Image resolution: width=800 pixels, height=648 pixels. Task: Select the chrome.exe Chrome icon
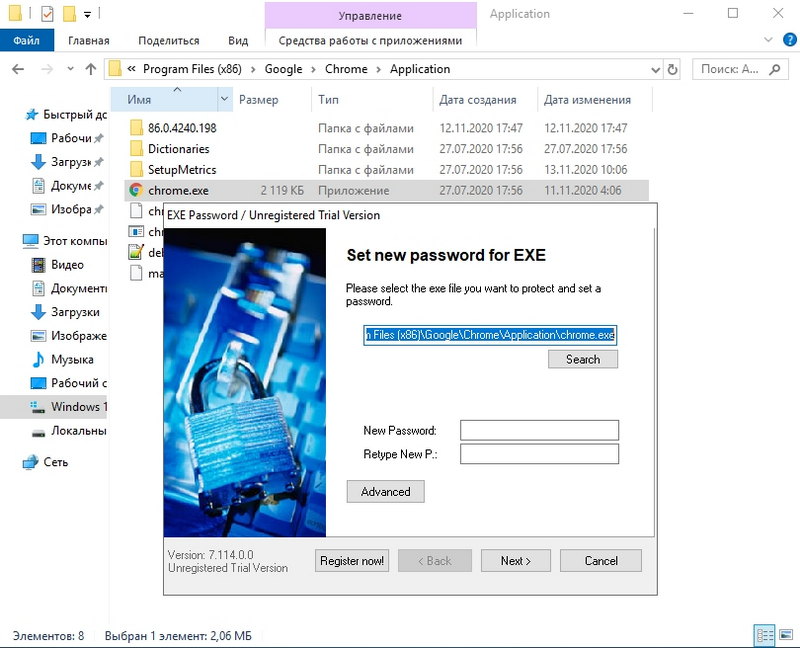(136, 190)
